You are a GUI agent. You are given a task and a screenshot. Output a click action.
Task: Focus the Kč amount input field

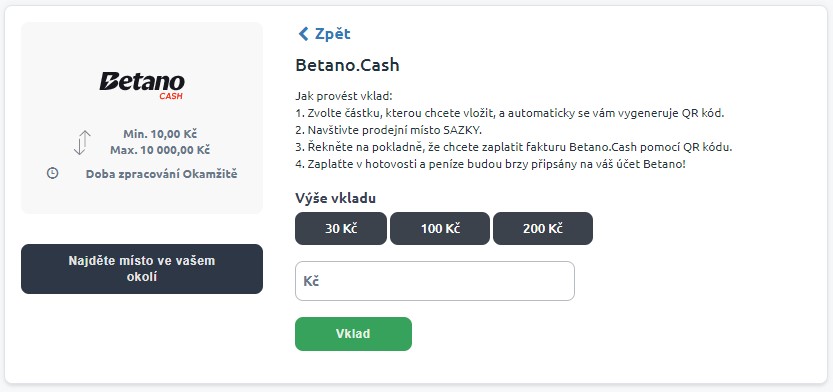[x=435, y=281]
